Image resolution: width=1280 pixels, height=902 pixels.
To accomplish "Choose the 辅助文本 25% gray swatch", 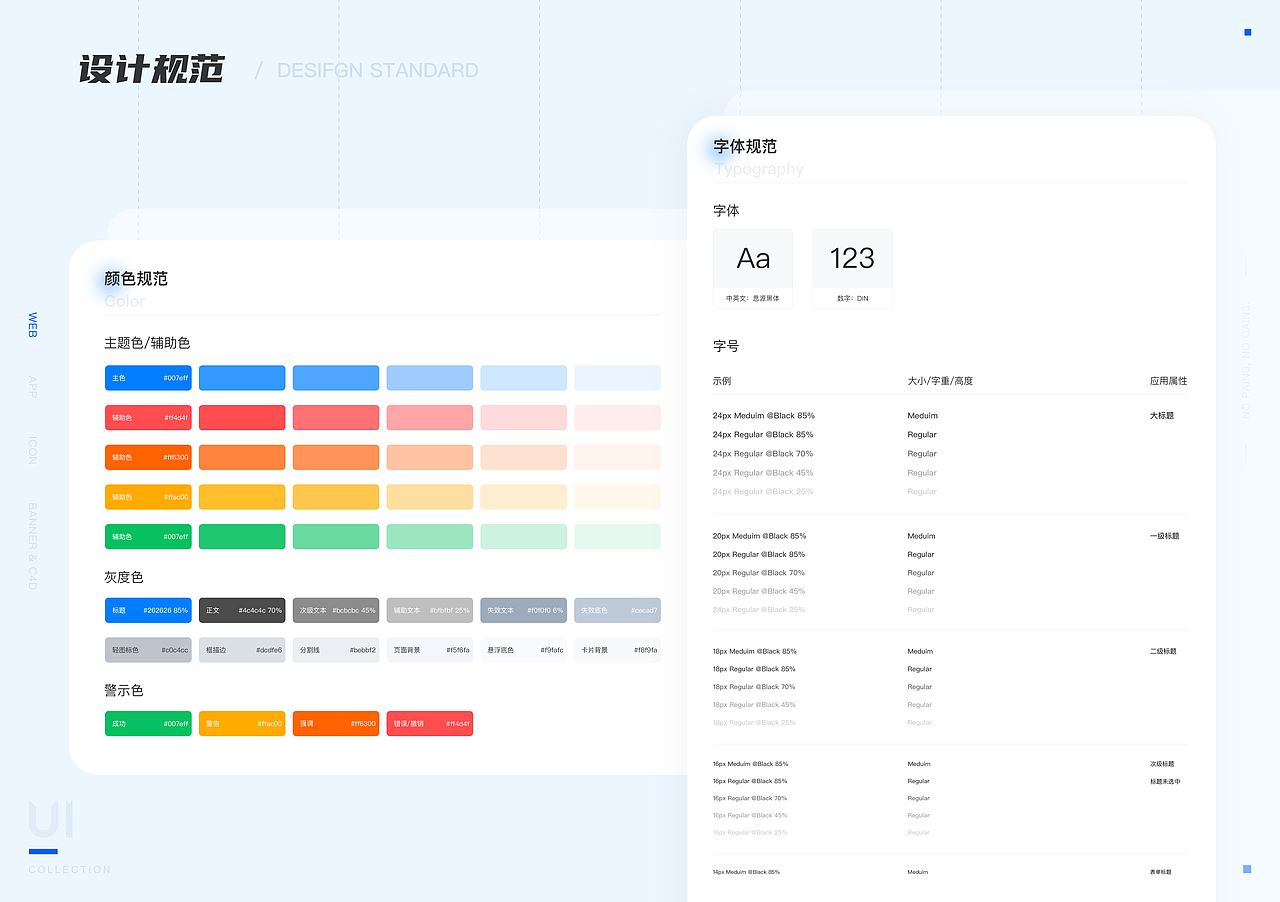I will click(430, 610).
